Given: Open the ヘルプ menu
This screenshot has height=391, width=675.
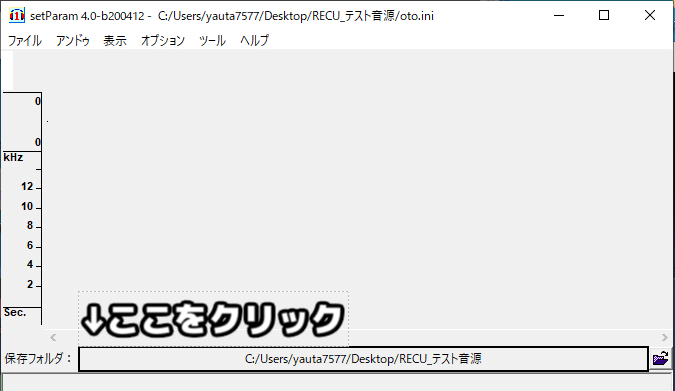Looking at the screenshot, I should point(254,40).
